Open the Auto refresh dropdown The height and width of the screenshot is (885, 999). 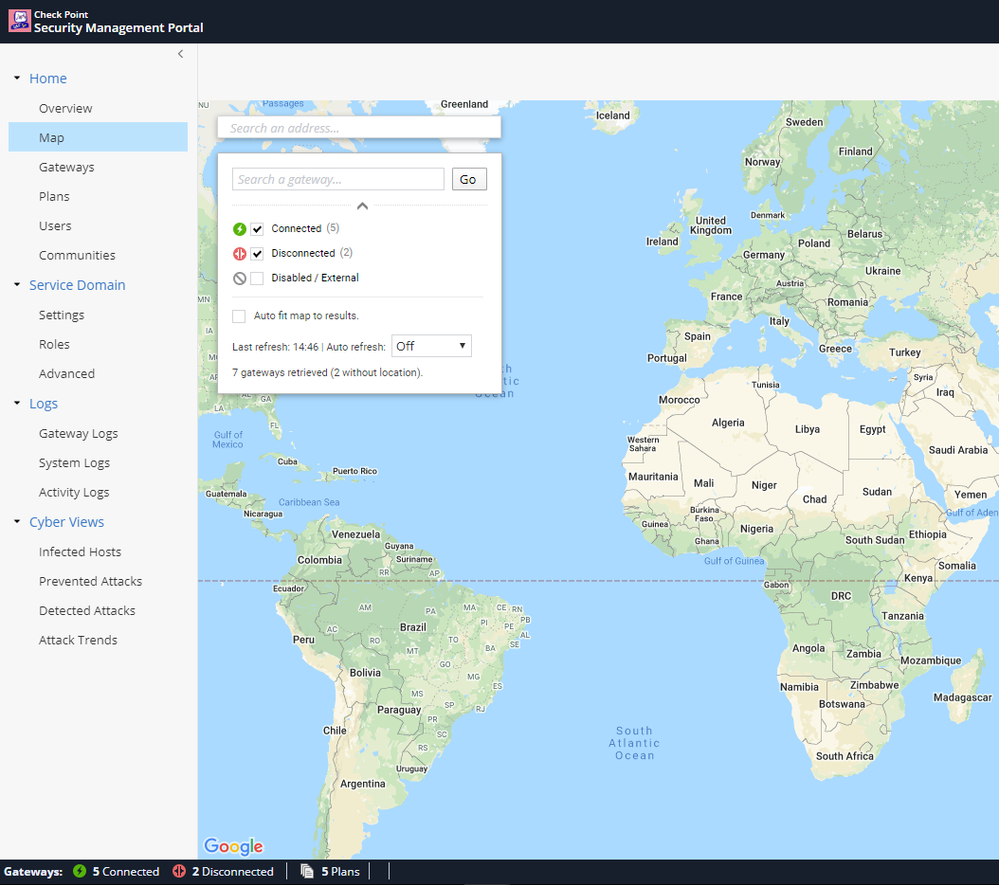[431, 346]
